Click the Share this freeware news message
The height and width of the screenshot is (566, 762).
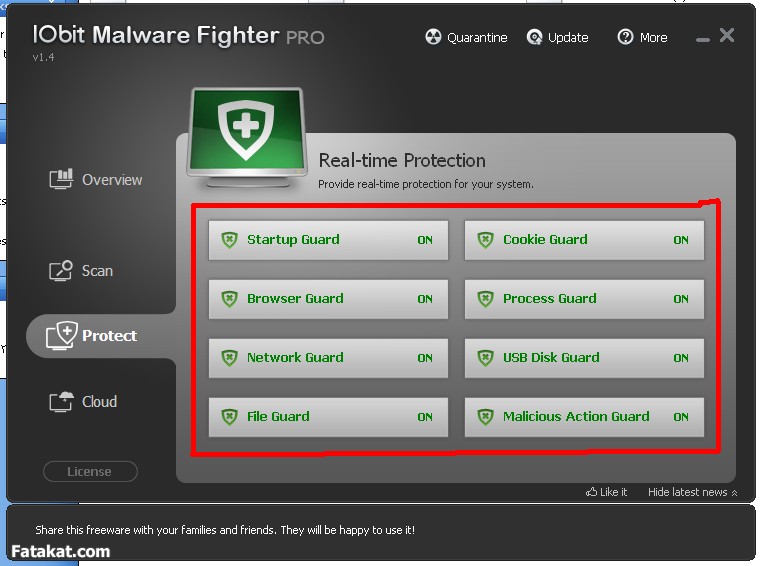[x=225, y=530]
